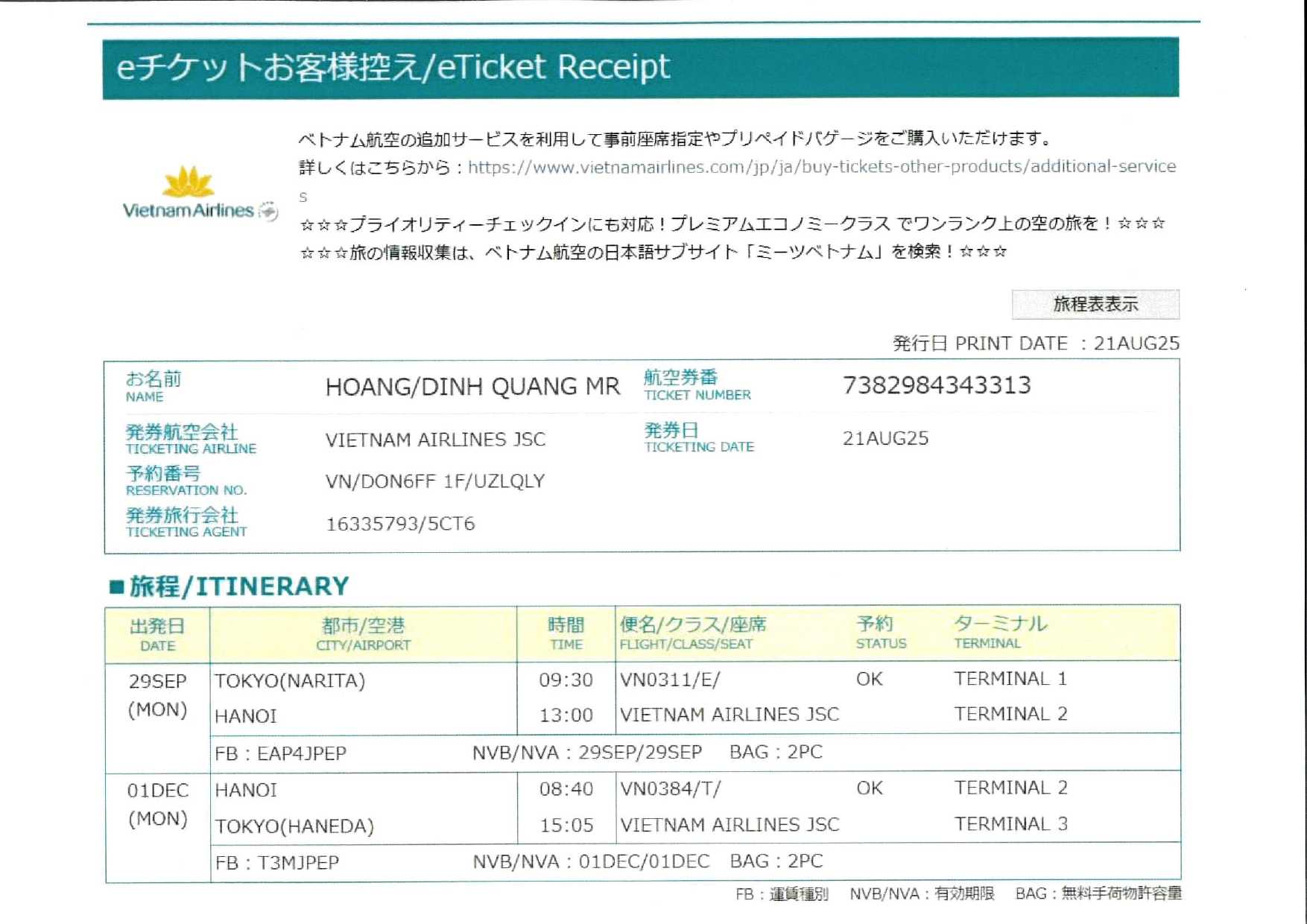The height and width of the screenshot is (924, 1307).
Task: Select reservation number VN/DON6FF 1F/UZLQLY
Action: (434, 481)
